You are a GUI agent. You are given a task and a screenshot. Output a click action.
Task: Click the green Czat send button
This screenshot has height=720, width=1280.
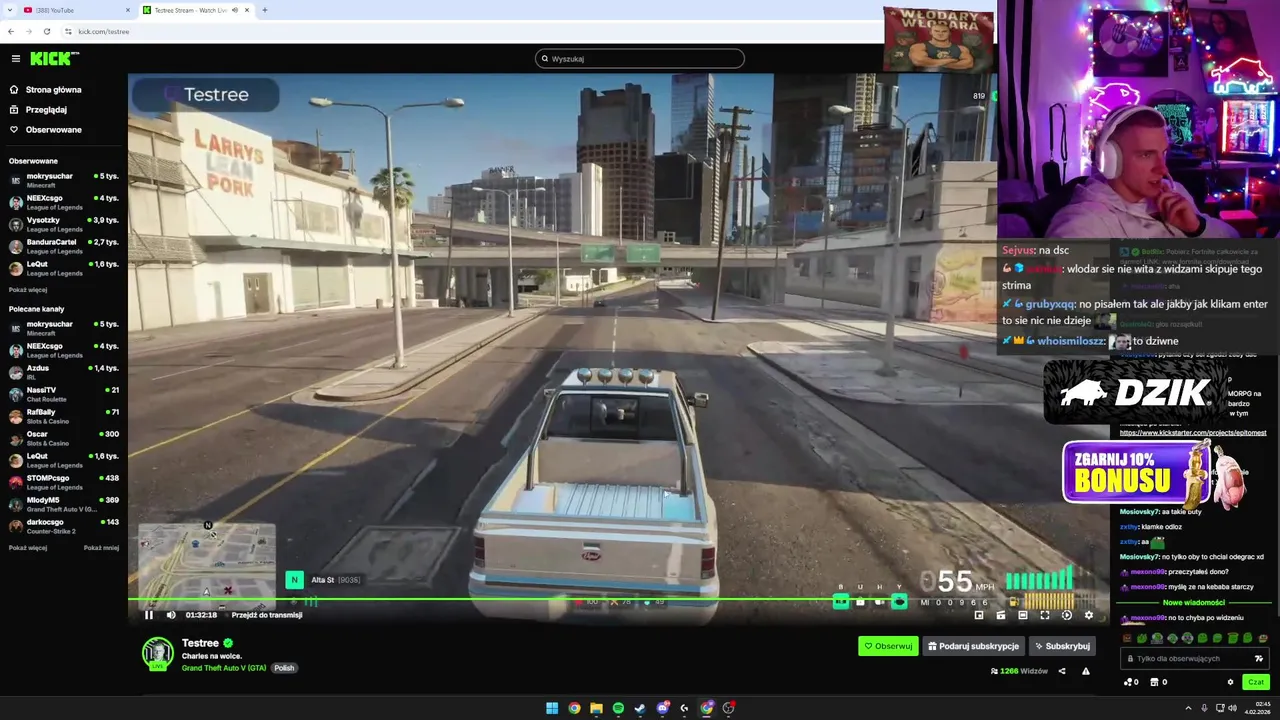coord(1256,682)
